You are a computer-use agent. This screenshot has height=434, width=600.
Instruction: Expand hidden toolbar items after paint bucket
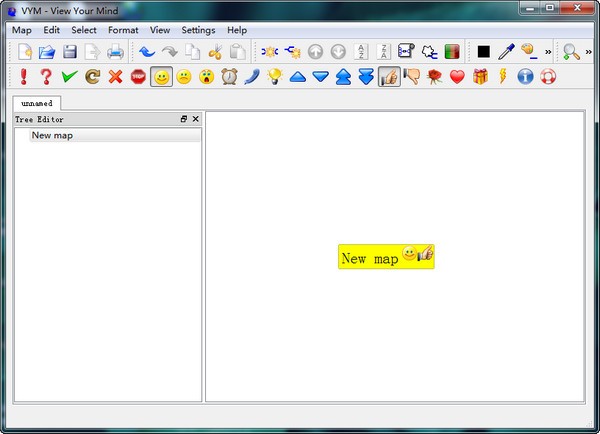(x=548, y=52)
